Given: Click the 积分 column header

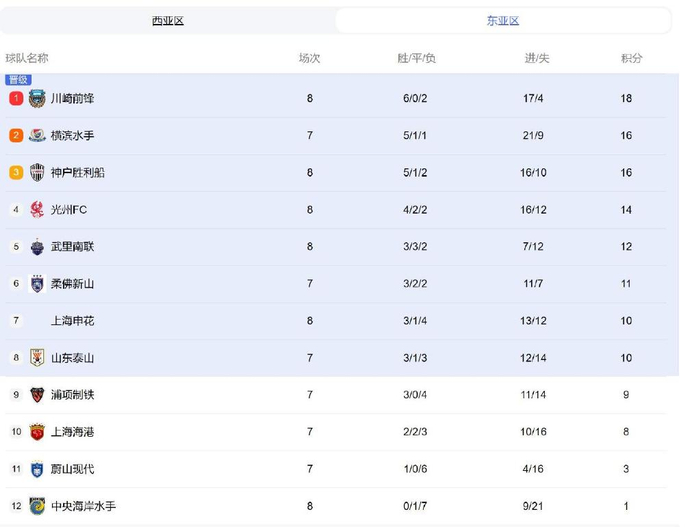Looking at the screenshot, I should (632, 58).
